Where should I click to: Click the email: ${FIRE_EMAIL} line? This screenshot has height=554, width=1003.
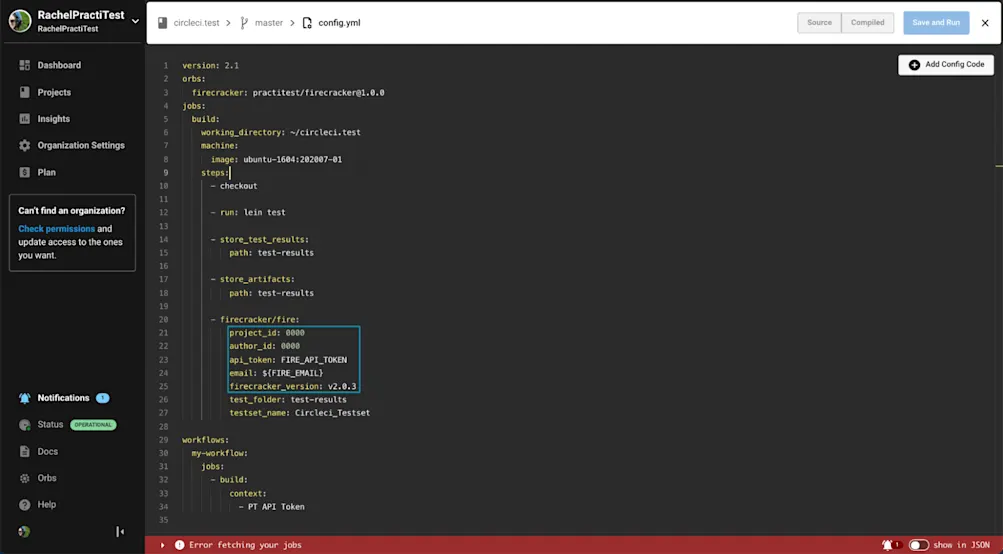pyautogui.click(x=276, y=373)
